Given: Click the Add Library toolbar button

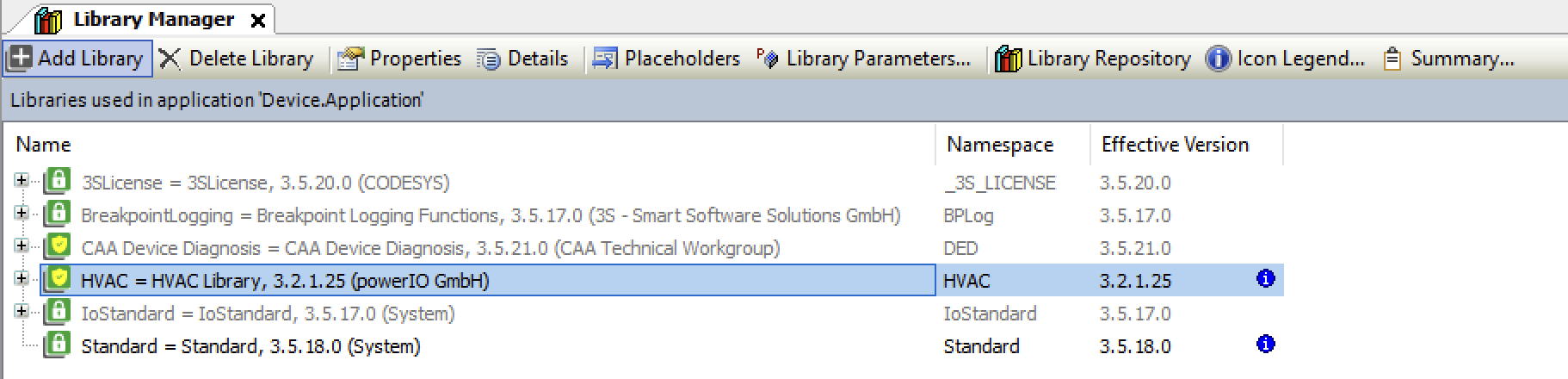Looking at the screenshot, I should 77,59.
